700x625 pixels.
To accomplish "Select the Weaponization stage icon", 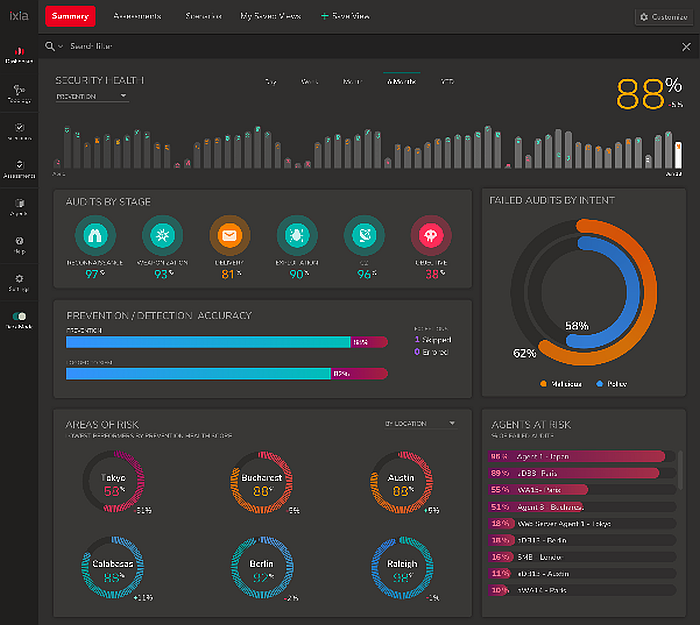I will click(161, 236).
